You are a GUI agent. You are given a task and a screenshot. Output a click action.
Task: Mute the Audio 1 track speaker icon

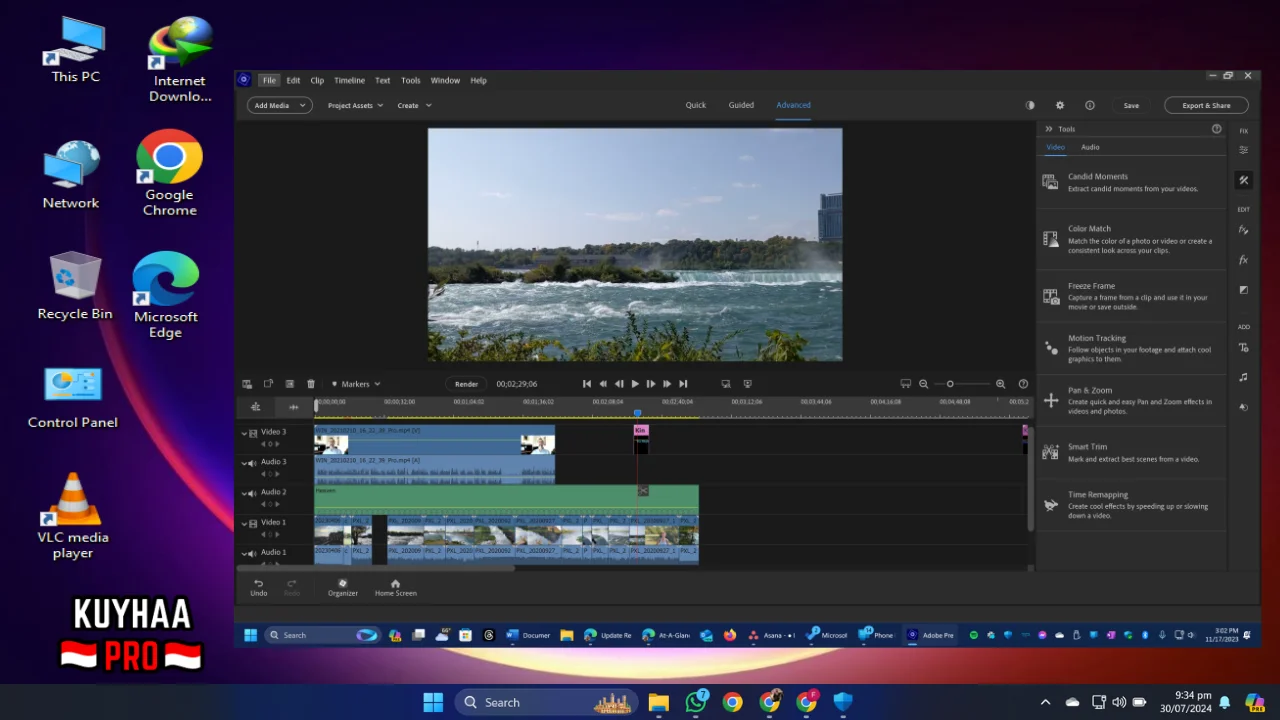(x=253, y=553)
